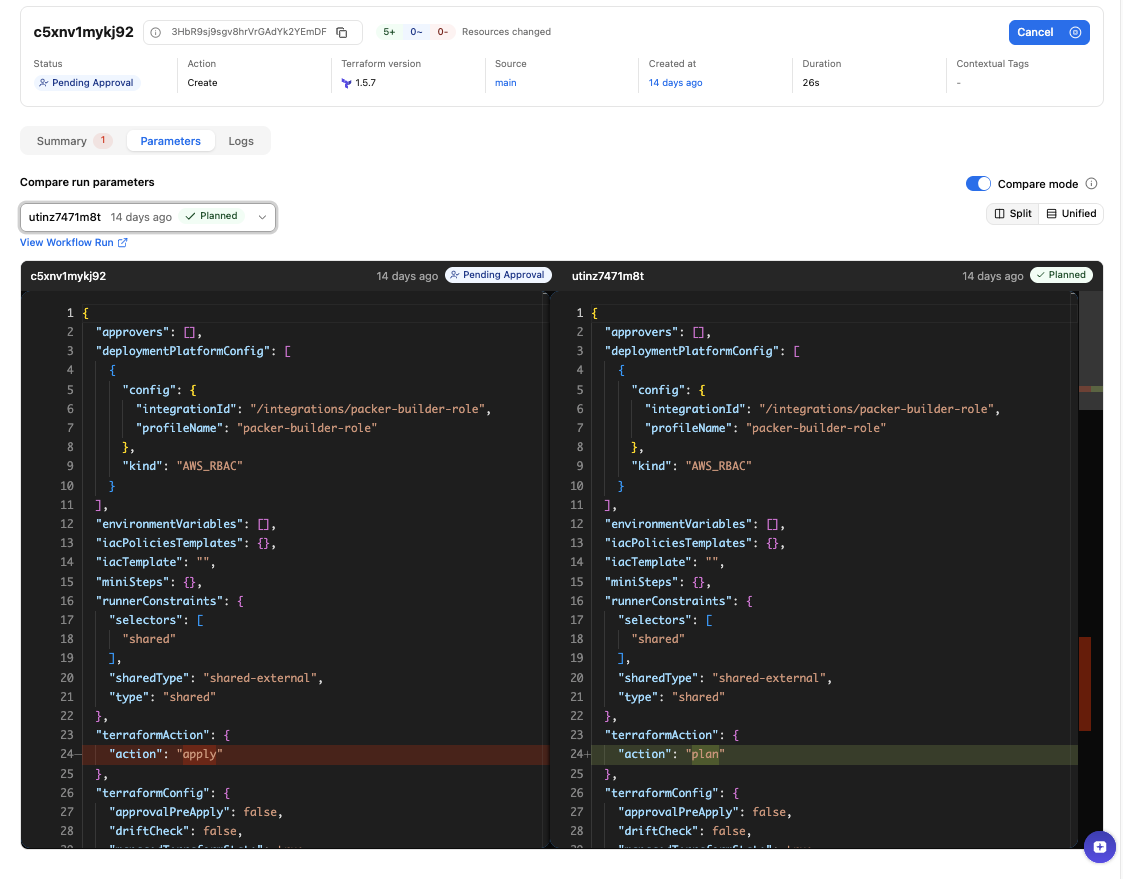Copy the run ID with copy icon
The image size is (1123, 879).
pyautogui.click(x=342, y=32)
